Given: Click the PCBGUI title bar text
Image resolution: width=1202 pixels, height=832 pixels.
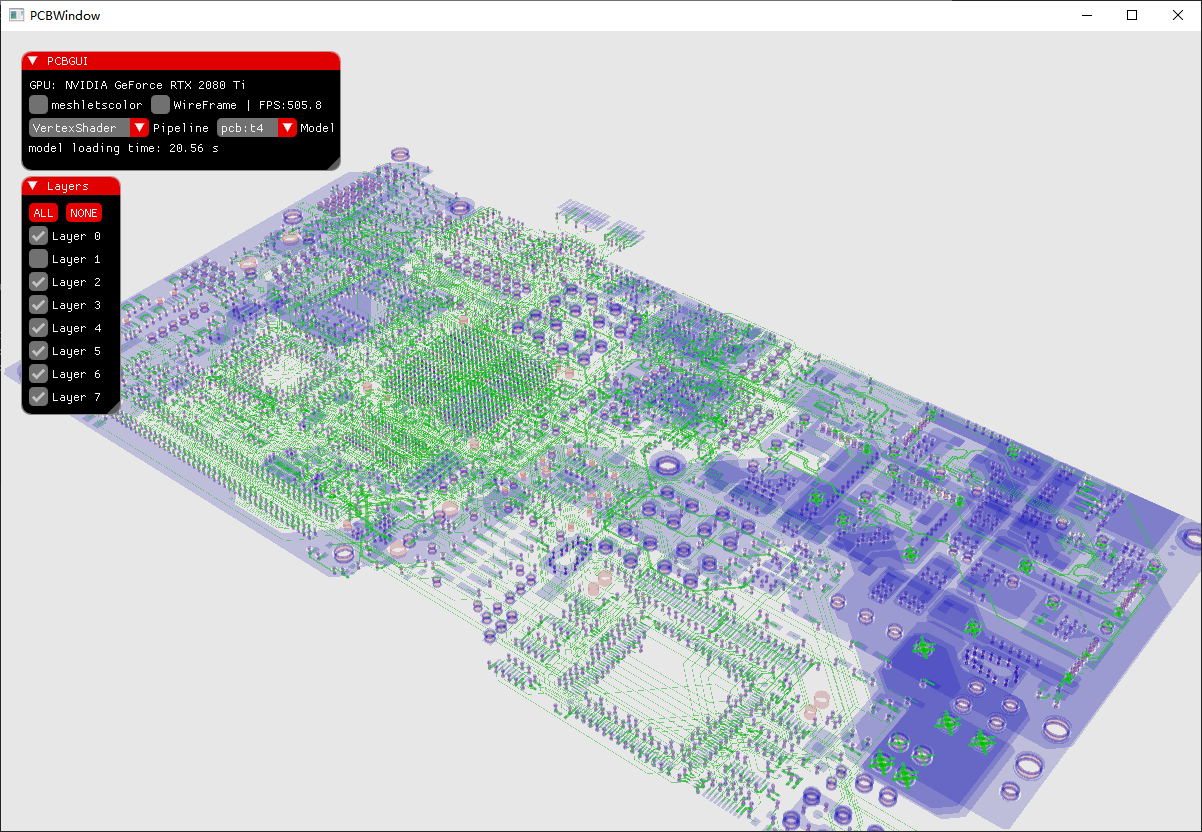Looking at the screenshot, I should 67,62.
